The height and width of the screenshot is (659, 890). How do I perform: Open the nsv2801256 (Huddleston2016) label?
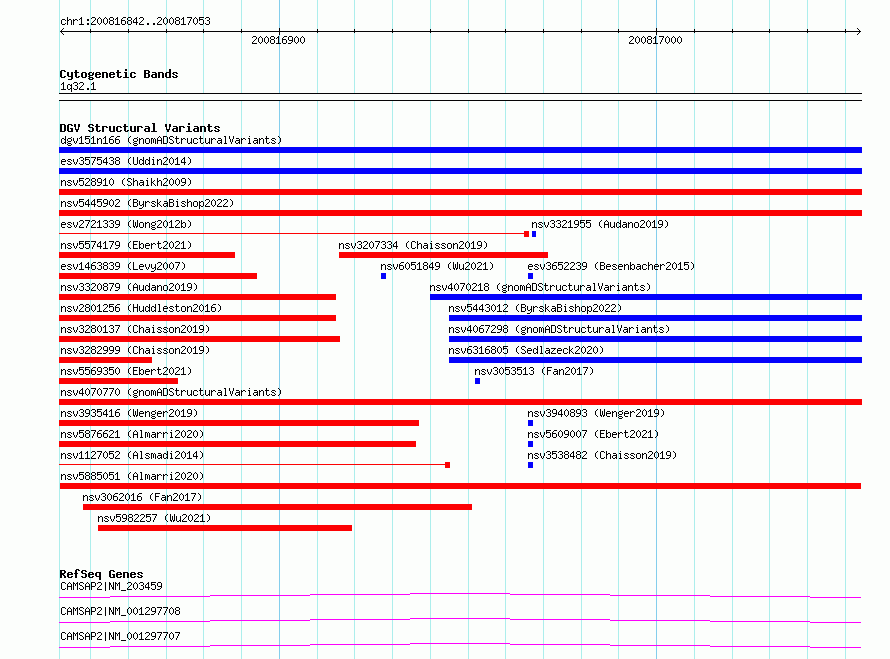pyautogui.click(x=141, y=308)
